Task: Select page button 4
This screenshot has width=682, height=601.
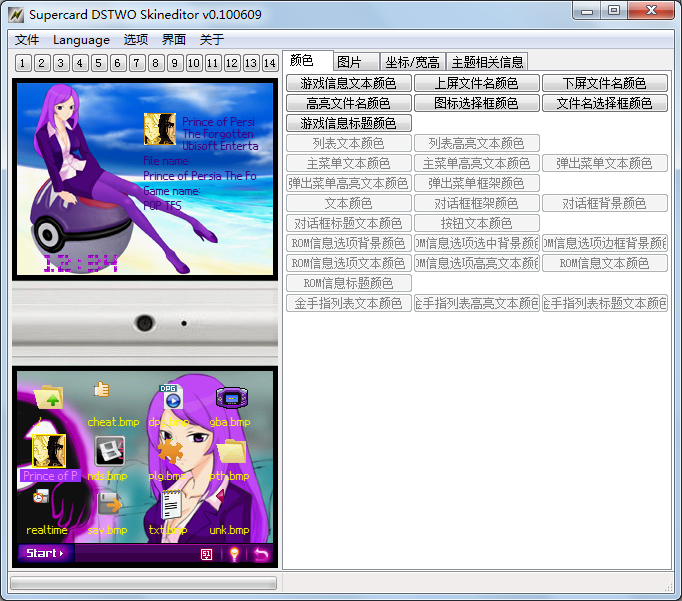Action: point(80,63)
